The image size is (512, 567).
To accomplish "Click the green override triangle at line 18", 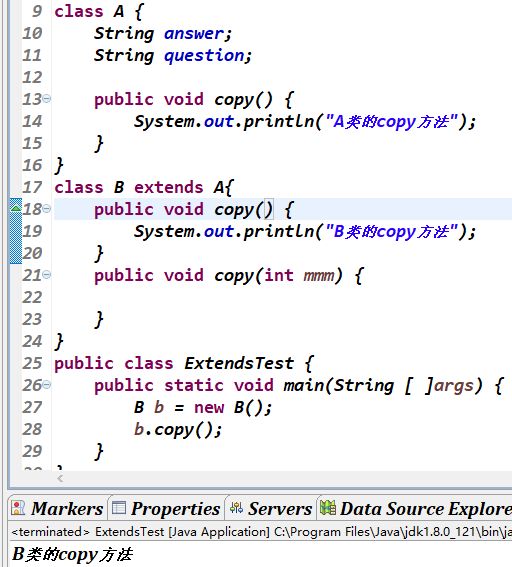I will point(16,208).
